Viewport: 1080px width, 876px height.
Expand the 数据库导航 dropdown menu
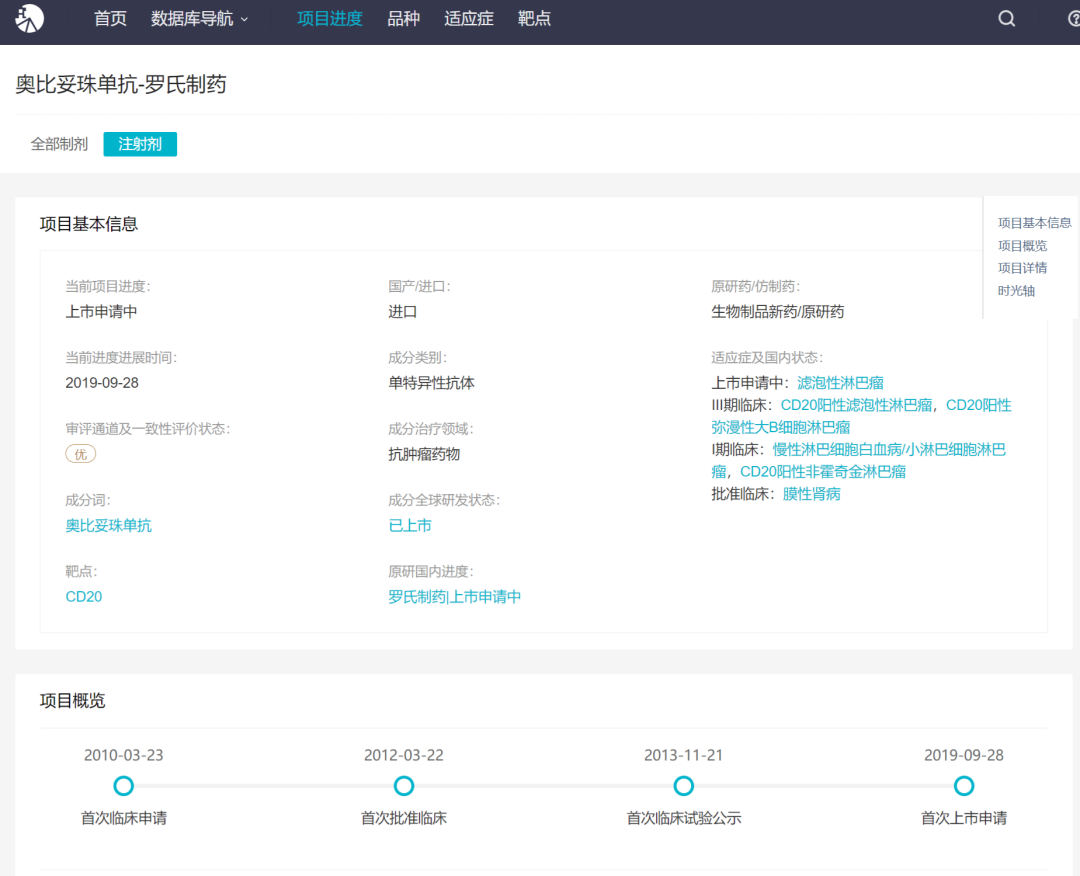pyautogui.click(x=199, y=19)
